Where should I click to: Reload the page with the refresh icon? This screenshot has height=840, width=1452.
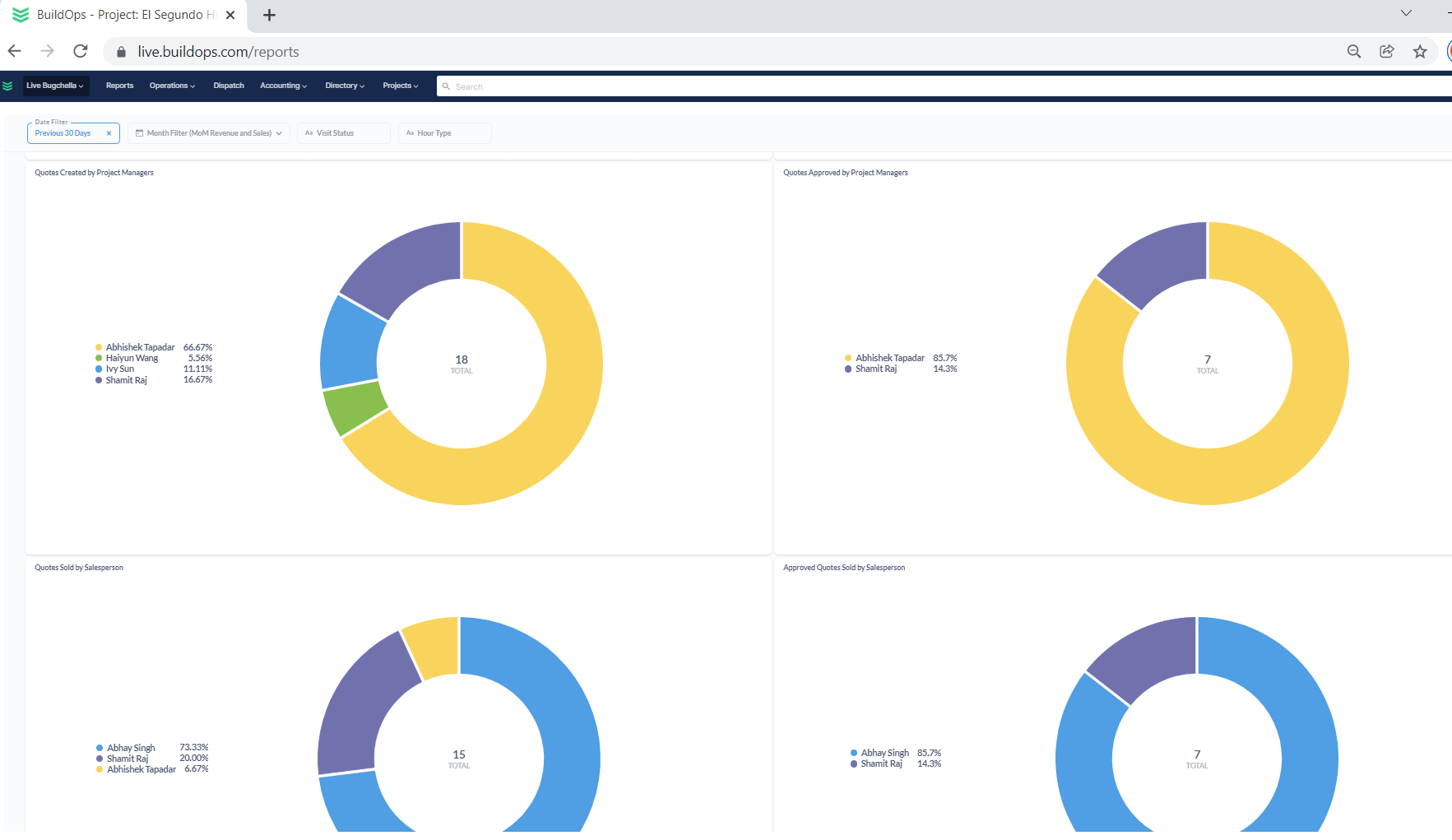click(81, 51)
